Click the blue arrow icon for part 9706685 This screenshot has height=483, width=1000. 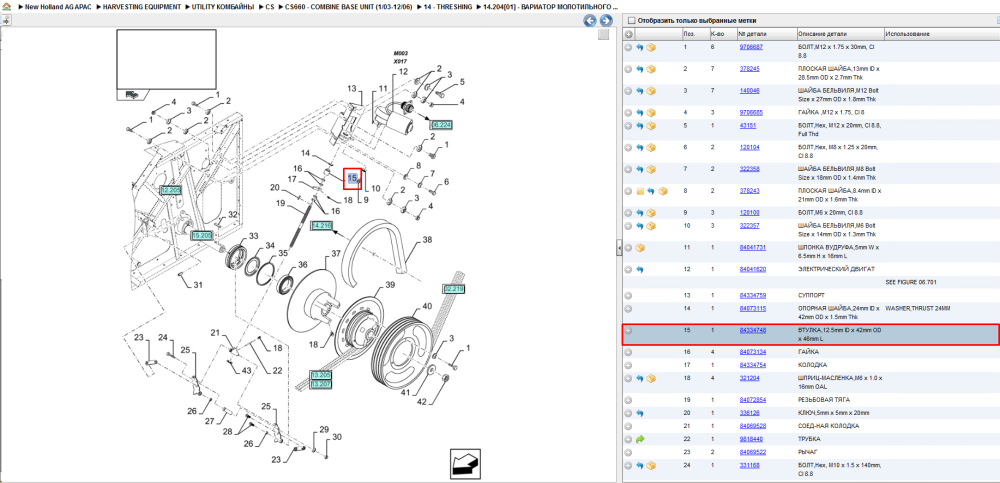click(640, 113)
